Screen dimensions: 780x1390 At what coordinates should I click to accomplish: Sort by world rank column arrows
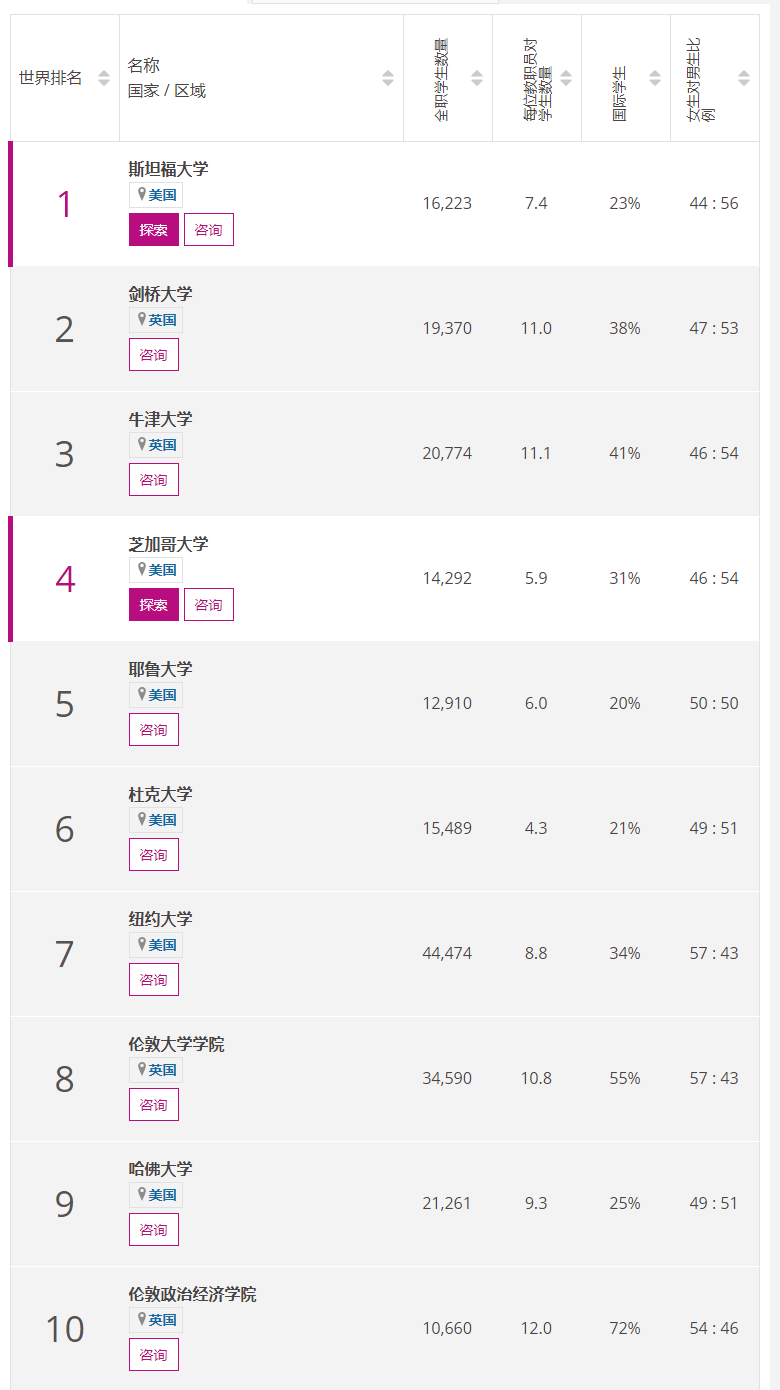(104, 78)
